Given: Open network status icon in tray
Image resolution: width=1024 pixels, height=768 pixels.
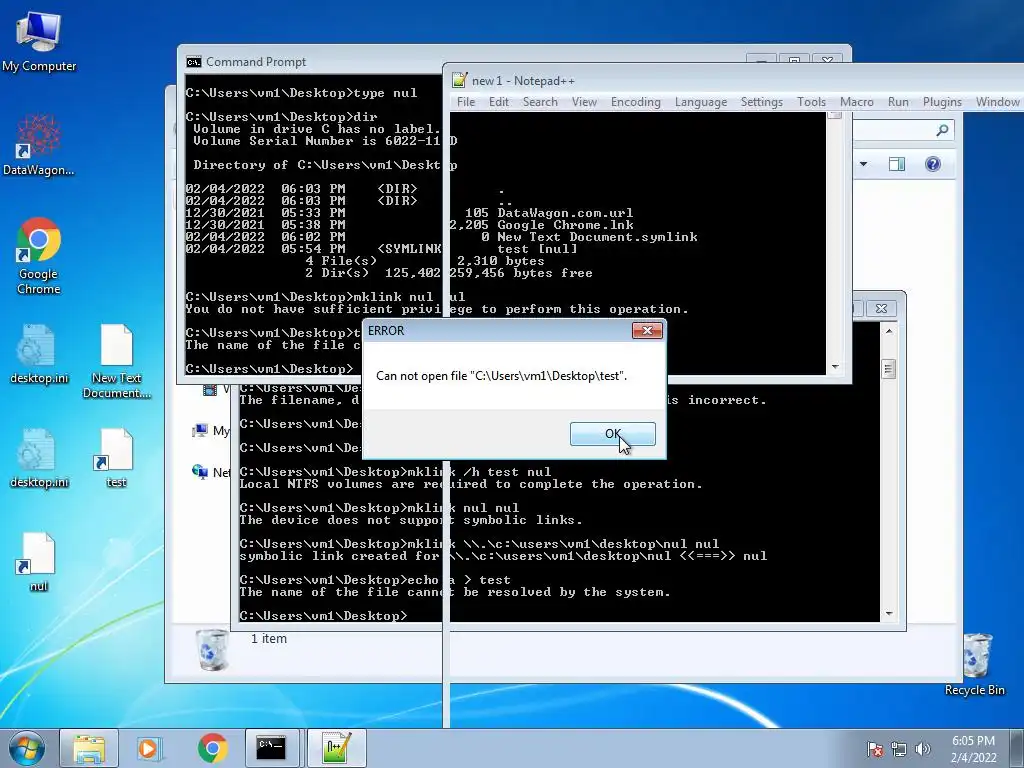Looking at the screenshot, I should pyautogui.click(x=899, y=749).
